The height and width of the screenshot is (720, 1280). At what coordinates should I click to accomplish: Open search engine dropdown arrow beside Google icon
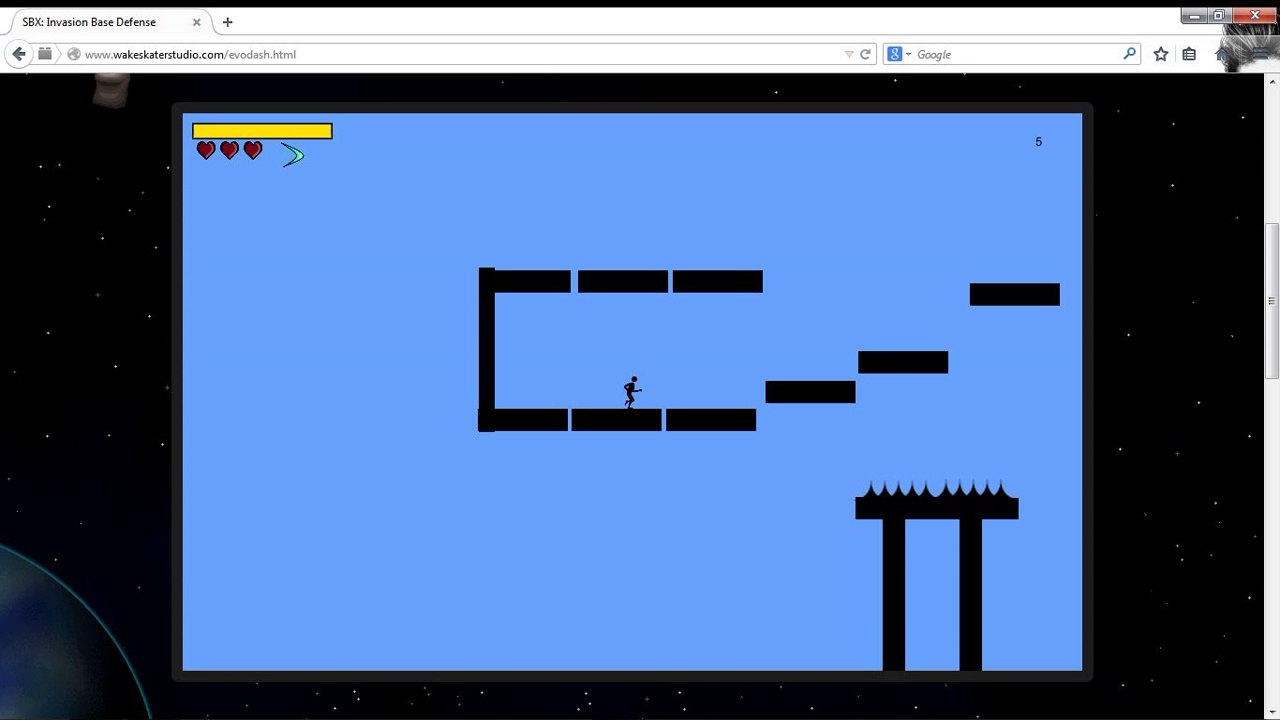[x=908, y=54]
